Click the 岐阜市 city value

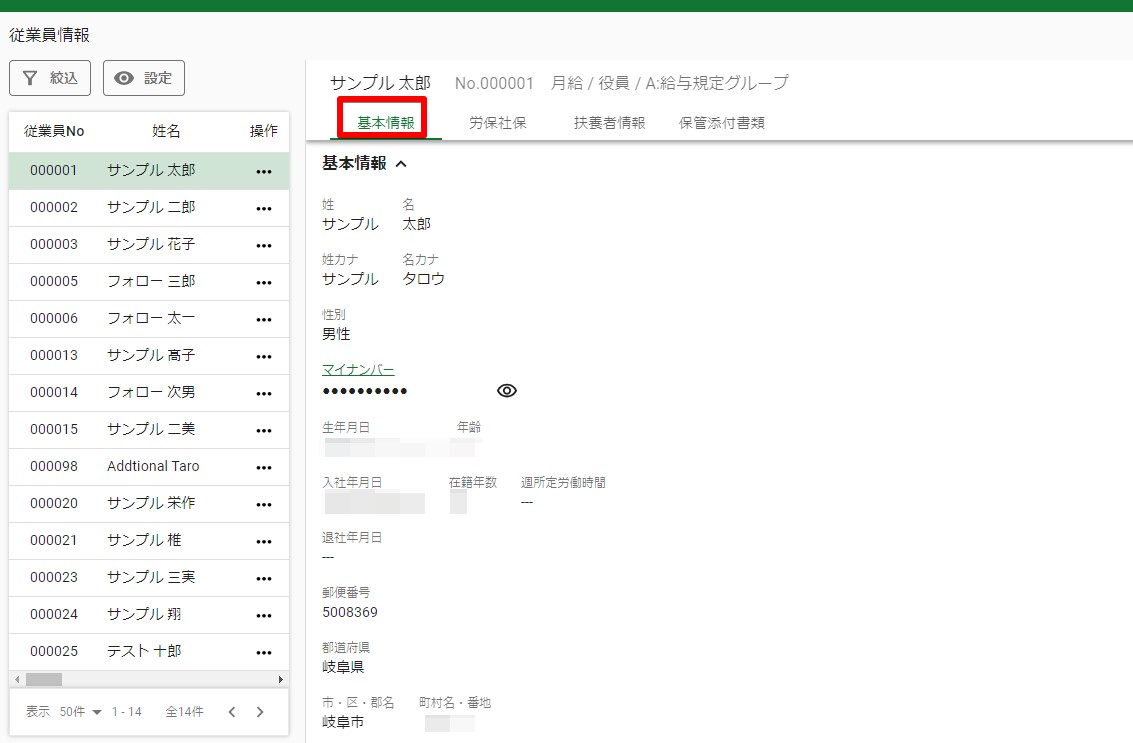click(343, 721)
